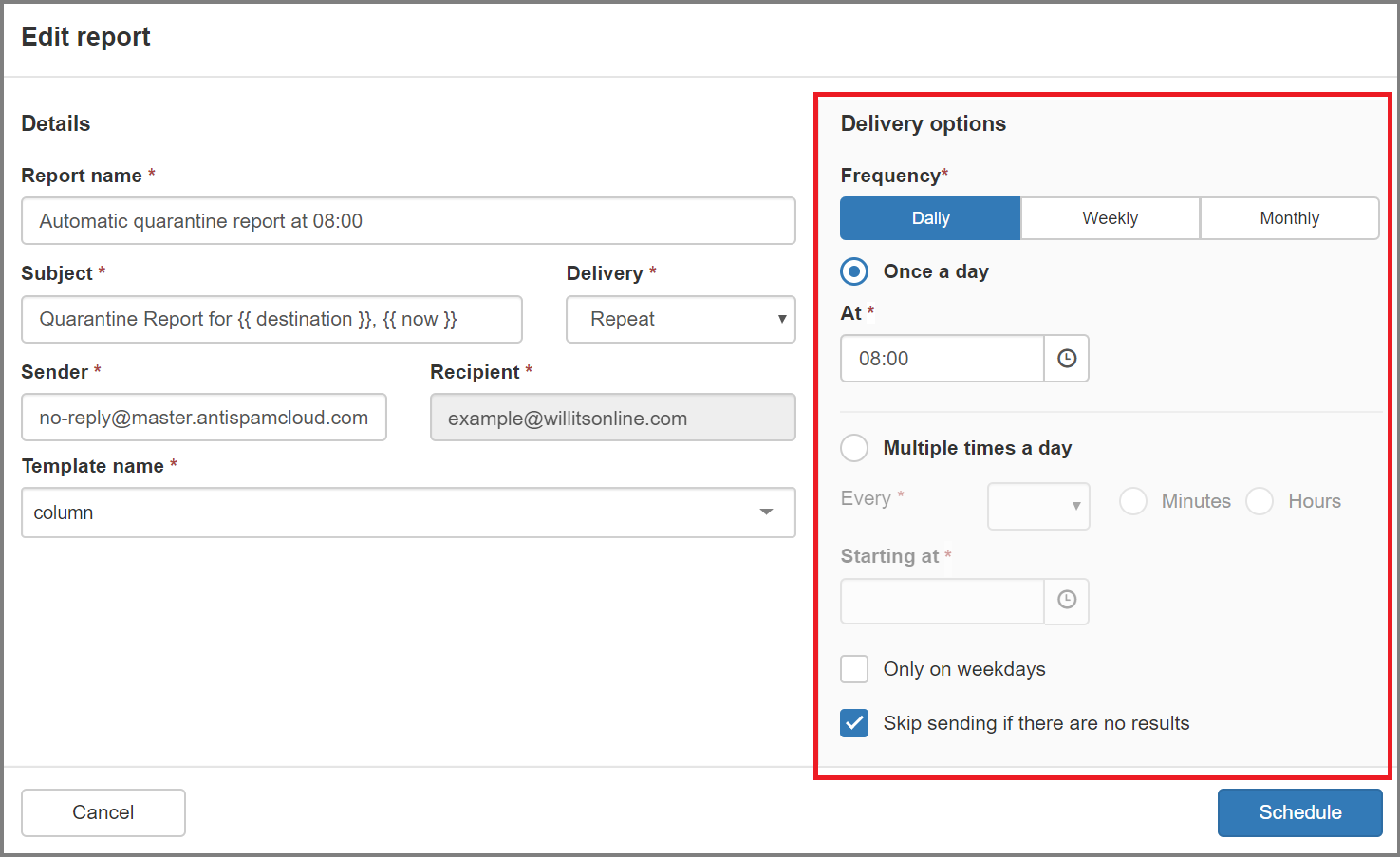Open the Delivery Repeat dropdown
Viewport: 1400px width, 857px height.
pos(681,319)
